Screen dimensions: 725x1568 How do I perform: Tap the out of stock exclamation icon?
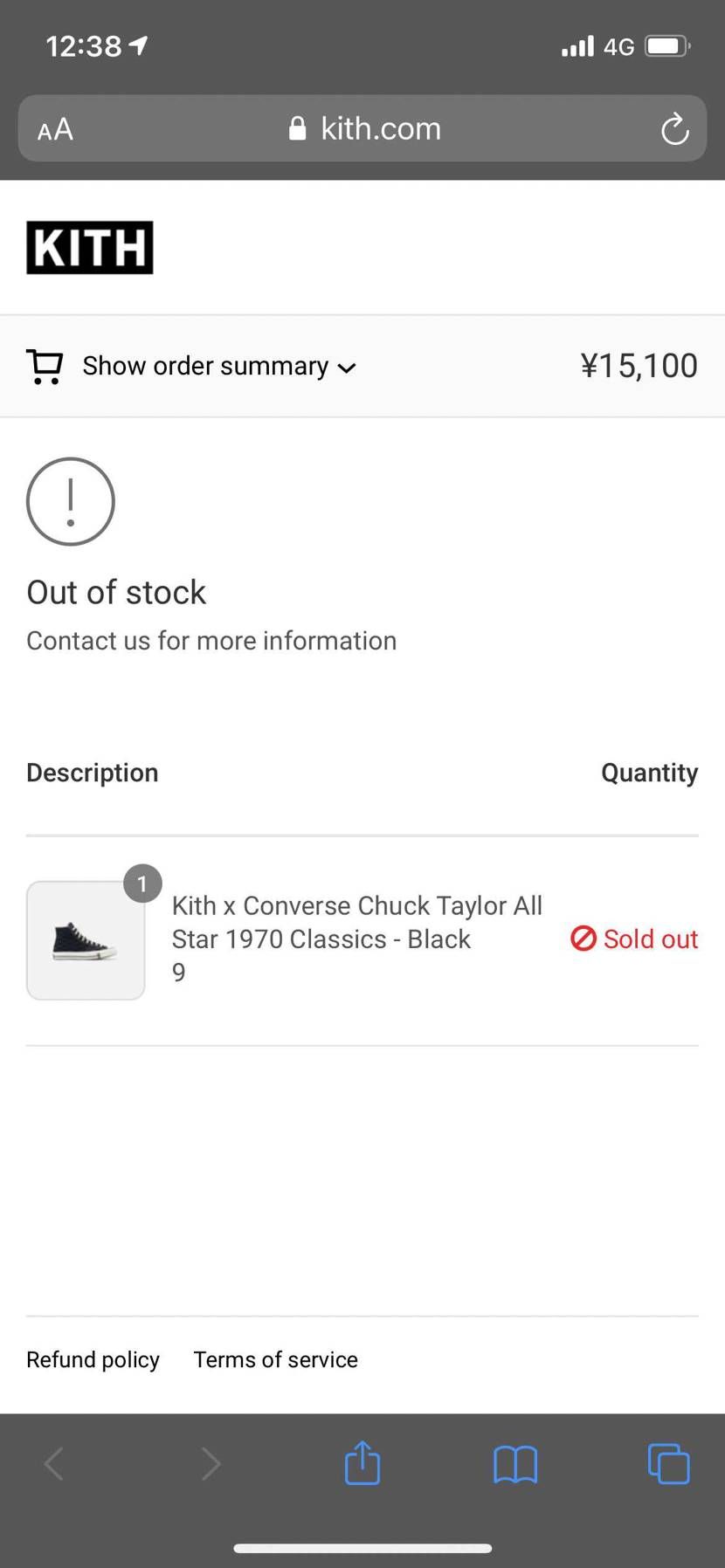[x=71, y=501]
